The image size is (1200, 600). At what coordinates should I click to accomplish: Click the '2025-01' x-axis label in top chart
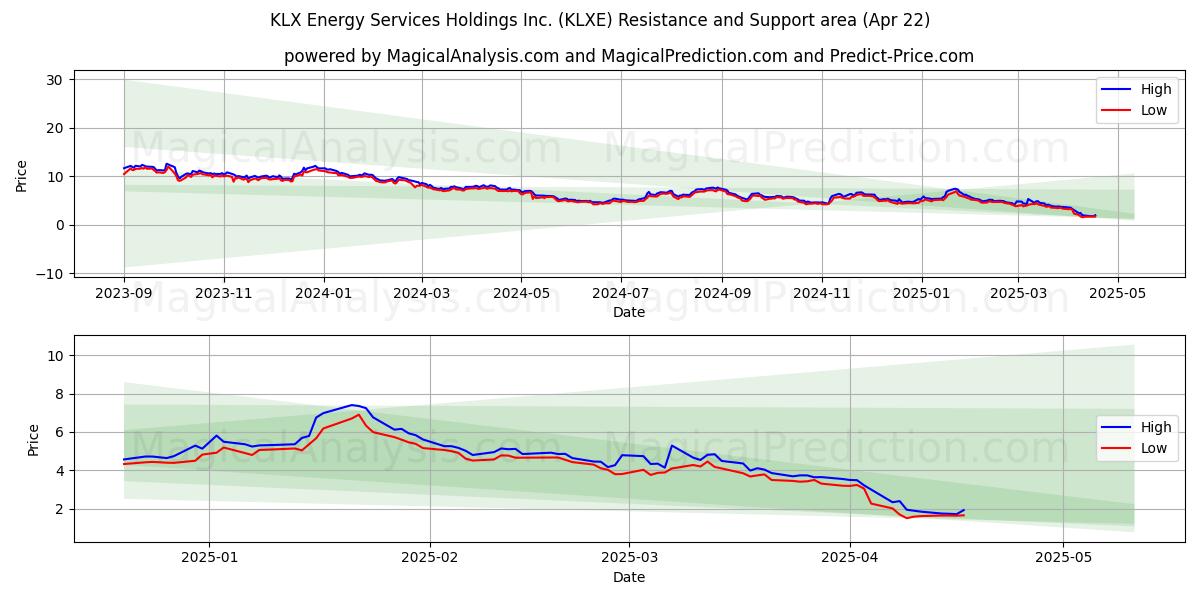click(920, 295)
